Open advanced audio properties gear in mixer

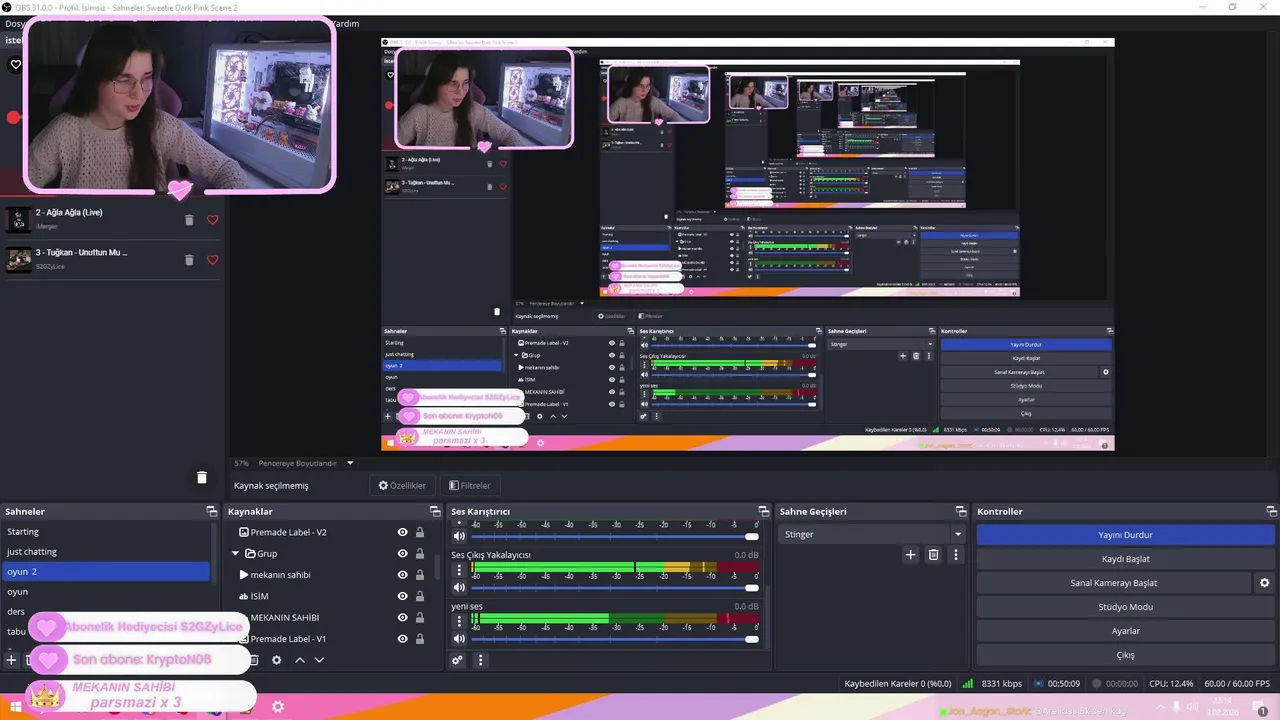[x=458, y=660]
